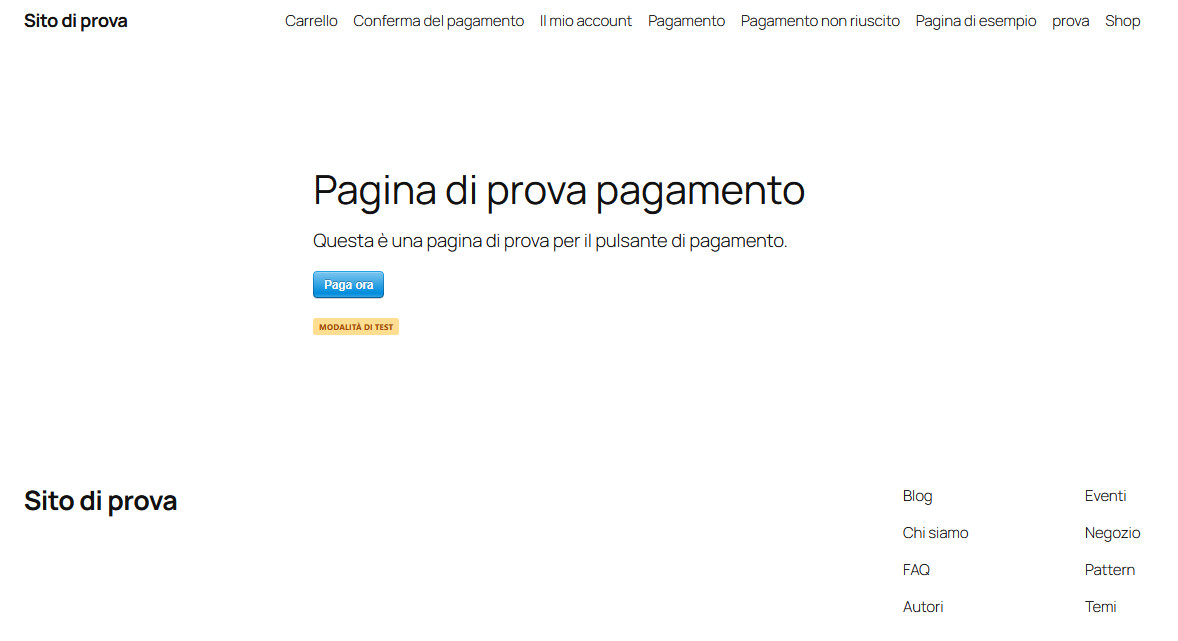Visit the Pagamento non riuscito page
Screen dimensions: 1178x641
[820, 20]
